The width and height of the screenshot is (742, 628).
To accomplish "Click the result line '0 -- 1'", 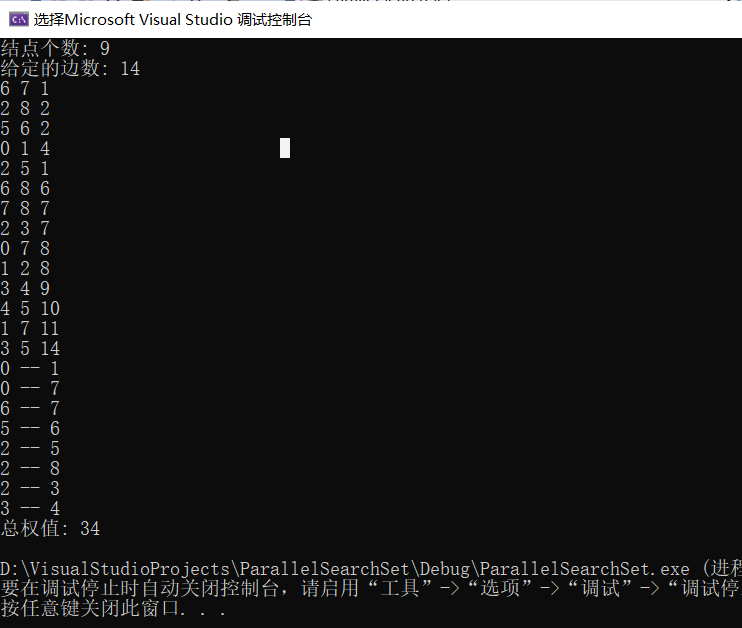I will 30,369.
